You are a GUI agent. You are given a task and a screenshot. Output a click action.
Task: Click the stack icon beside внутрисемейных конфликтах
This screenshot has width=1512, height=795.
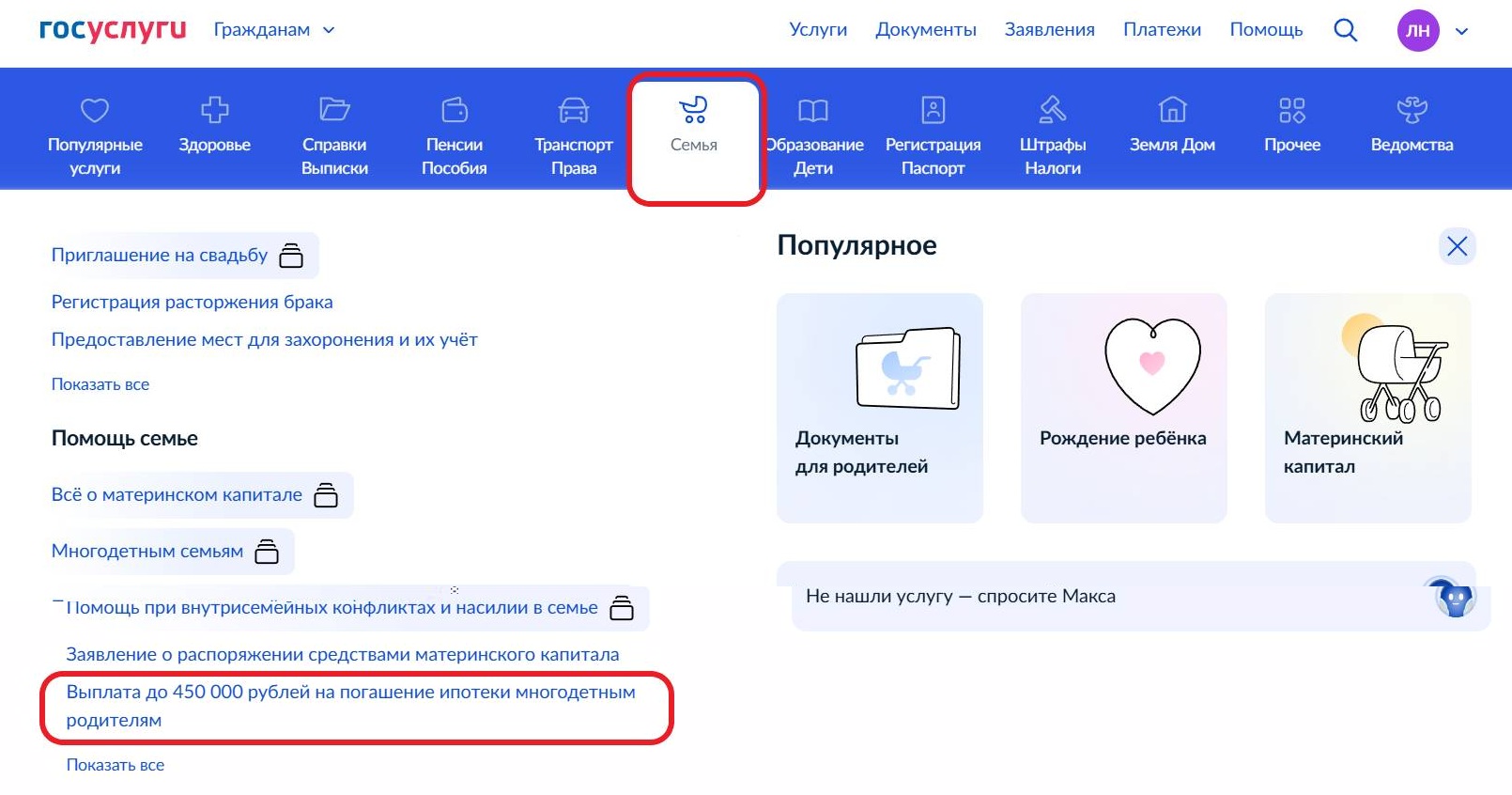coord(622,608)
